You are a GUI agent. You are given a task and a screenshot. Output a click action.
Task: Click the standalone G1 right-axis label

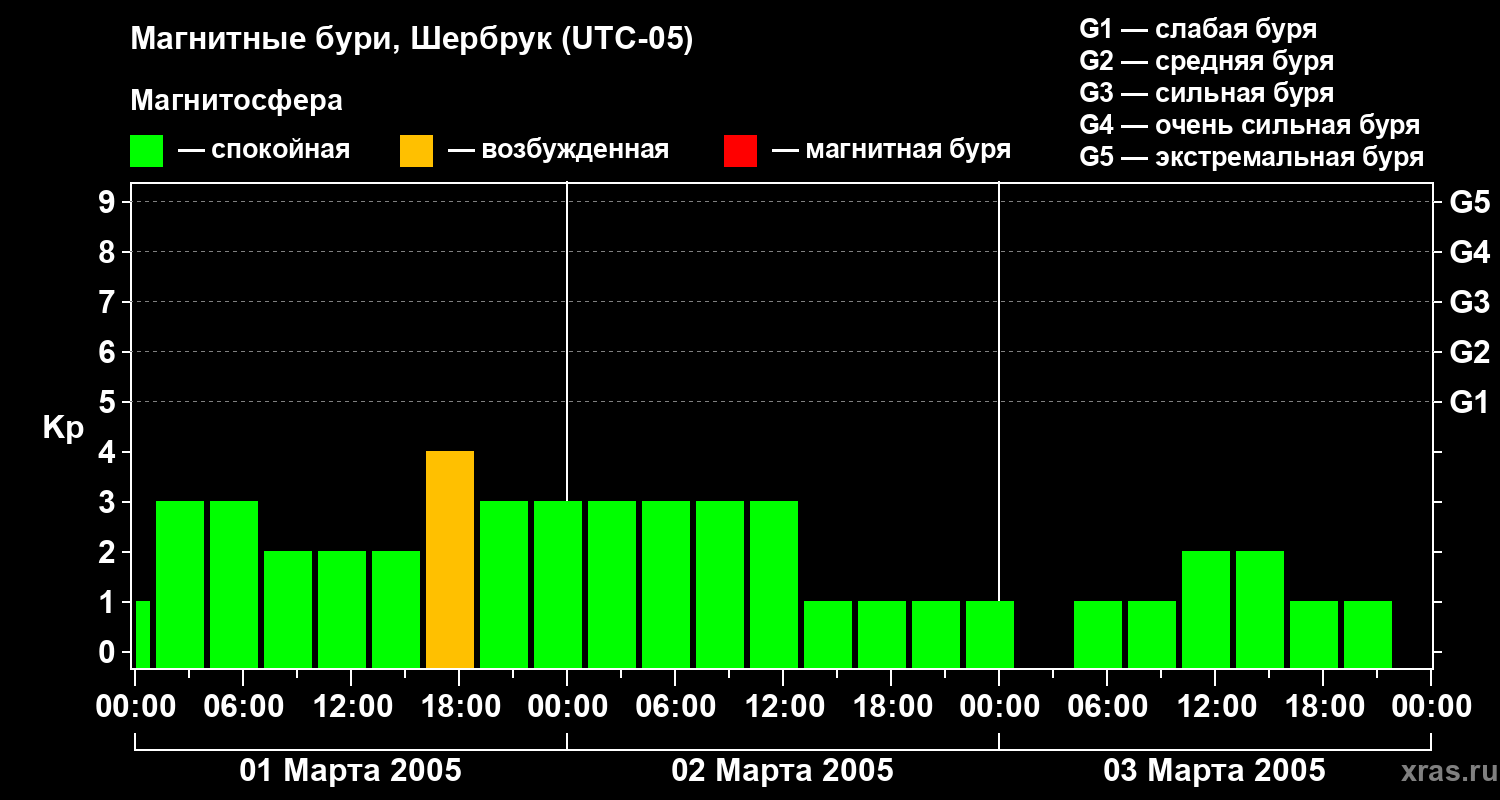tap(1469, 402)
